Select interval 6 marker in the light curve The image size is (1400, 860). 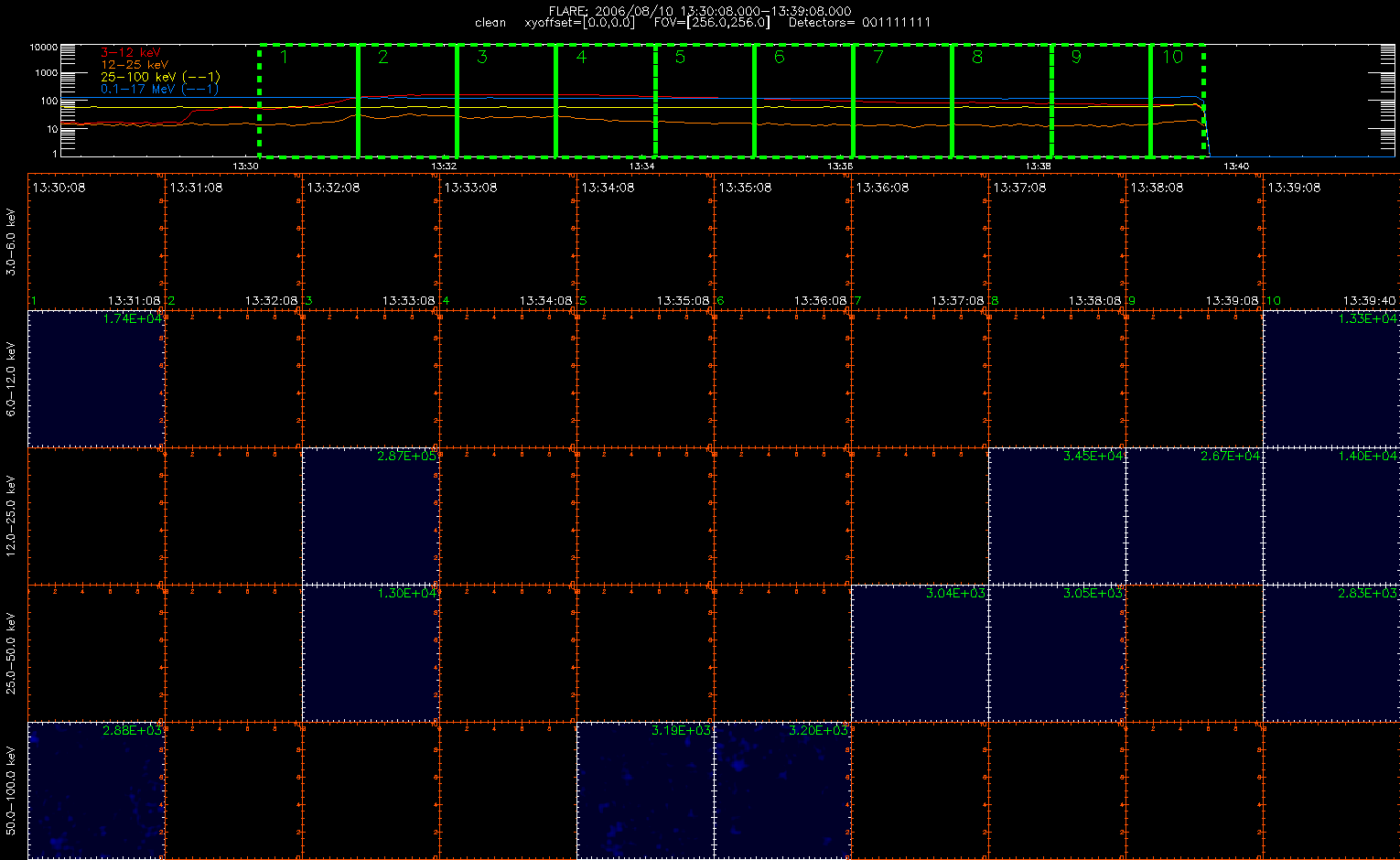[779, 57]
